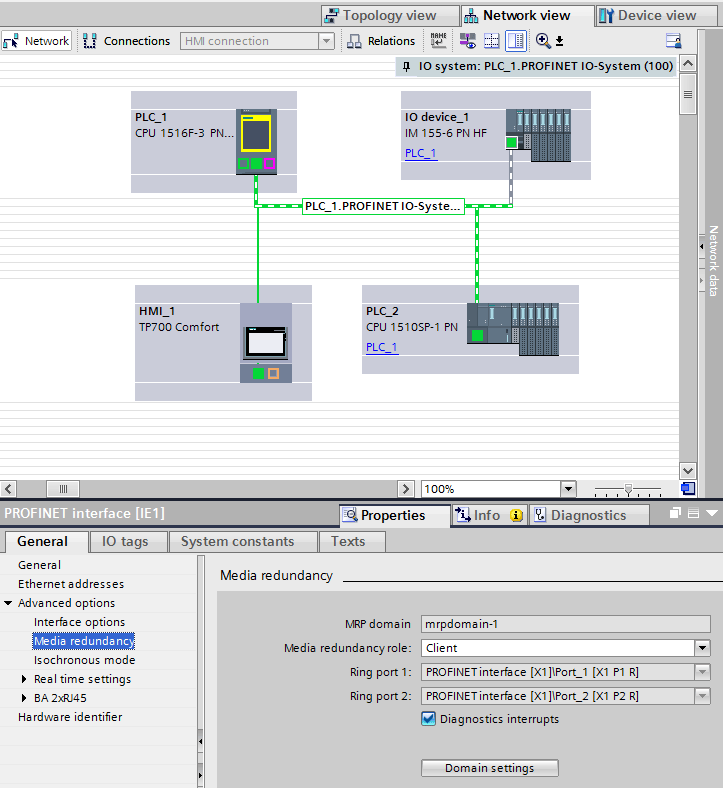
Task: Expand the Network data side panel
Action: (701, 246)
